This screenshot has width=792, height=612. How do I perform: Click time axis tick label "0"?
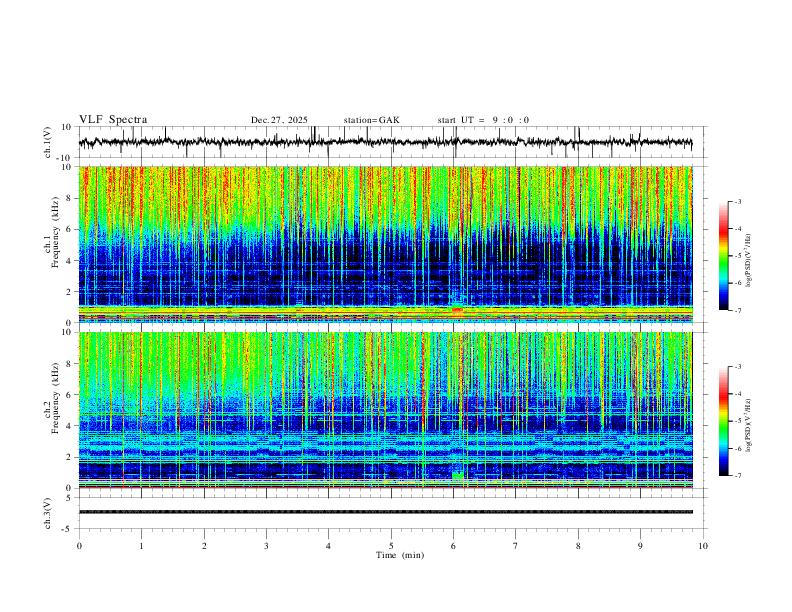click(x=79, y=546)
